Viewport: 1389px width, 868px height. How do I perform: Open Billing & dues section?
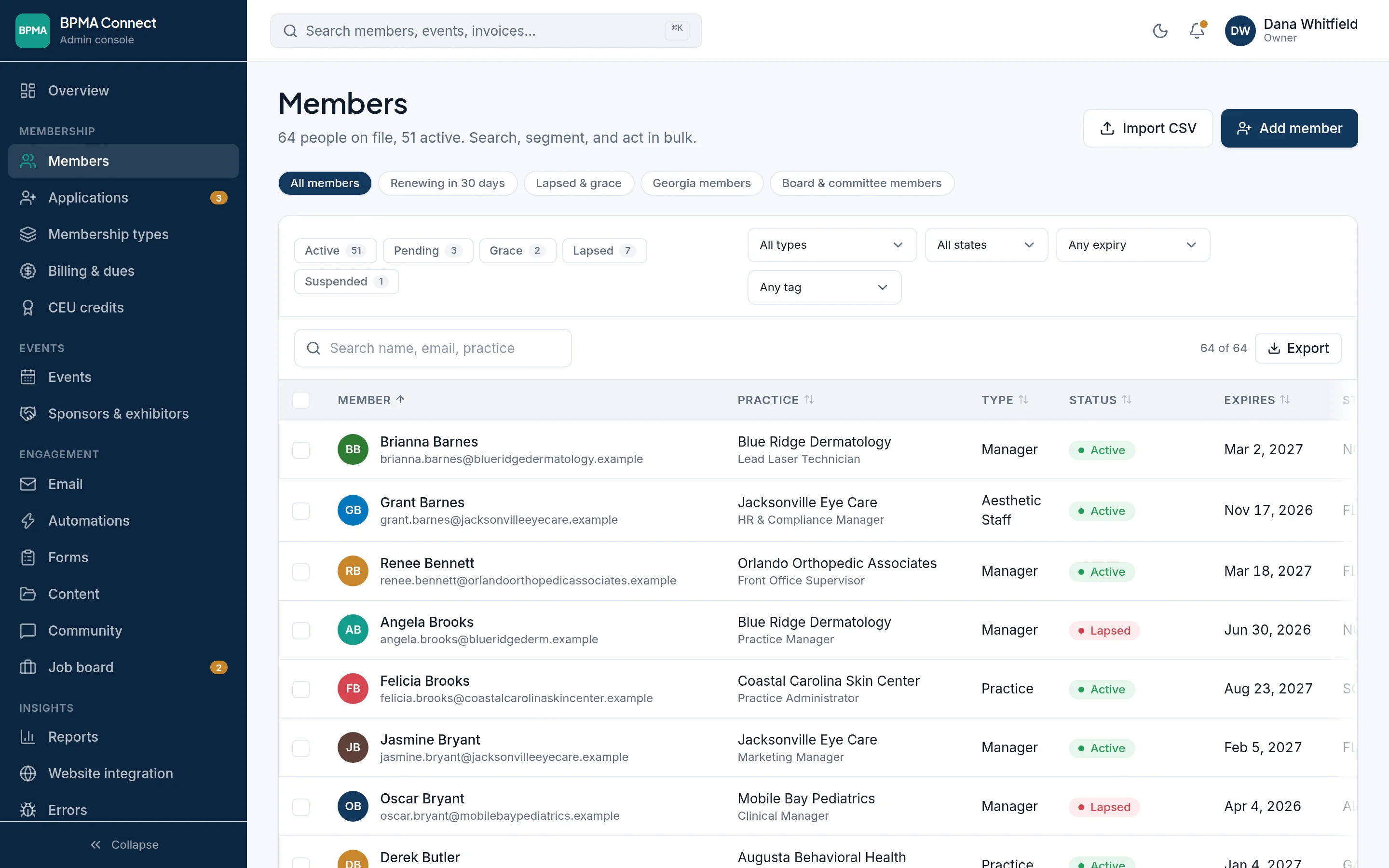pos(123,271)
